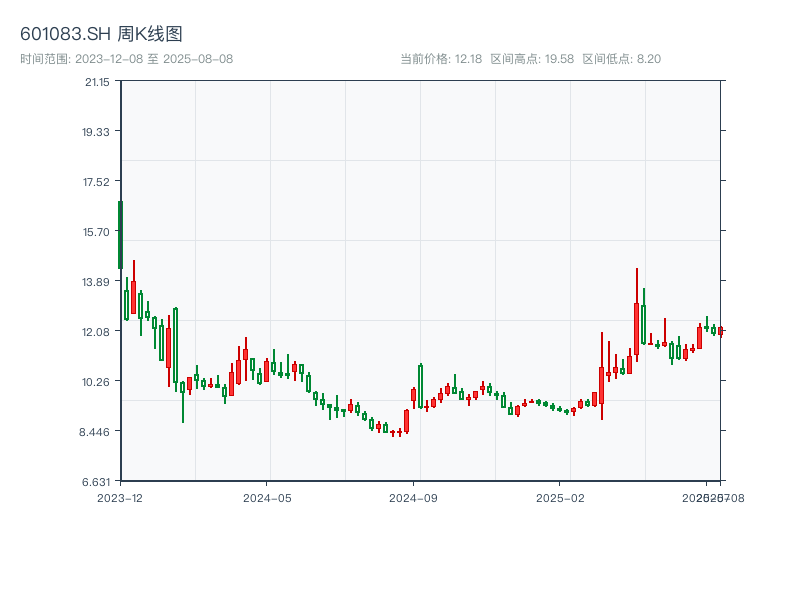Click the y-axis label 13.89

96,282
